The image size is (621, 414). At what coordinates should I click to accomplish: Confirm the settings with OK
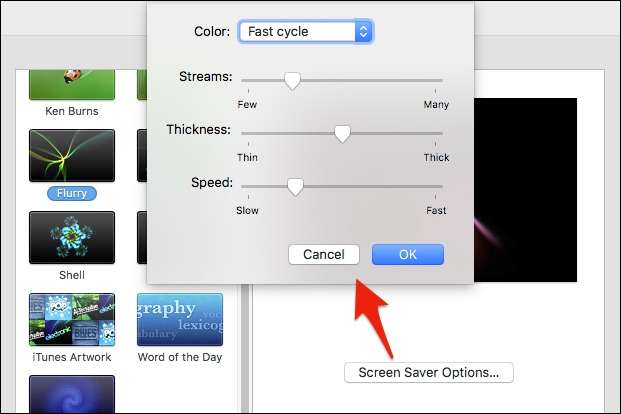coord(407,254)
